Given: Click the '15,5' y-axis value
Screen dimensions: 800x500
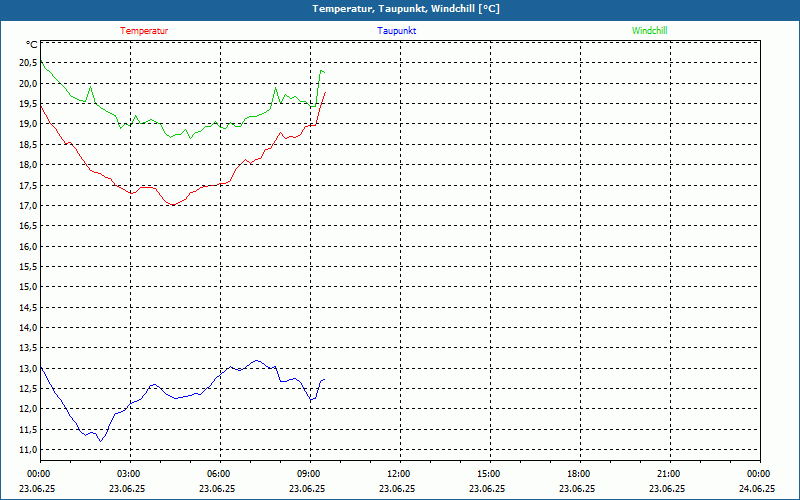Looking at the screenshot, I should (29, 266).
